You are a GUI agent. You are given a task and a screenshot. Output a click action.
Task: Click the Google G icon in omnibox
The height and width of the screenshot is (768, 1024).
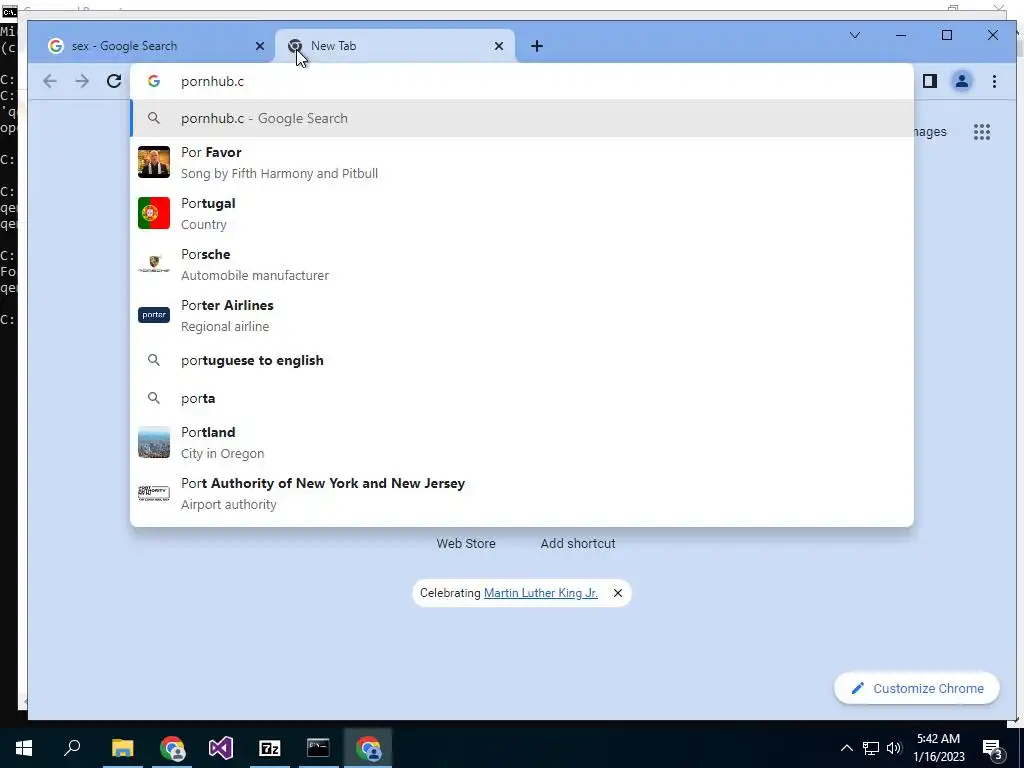[154, 81]
